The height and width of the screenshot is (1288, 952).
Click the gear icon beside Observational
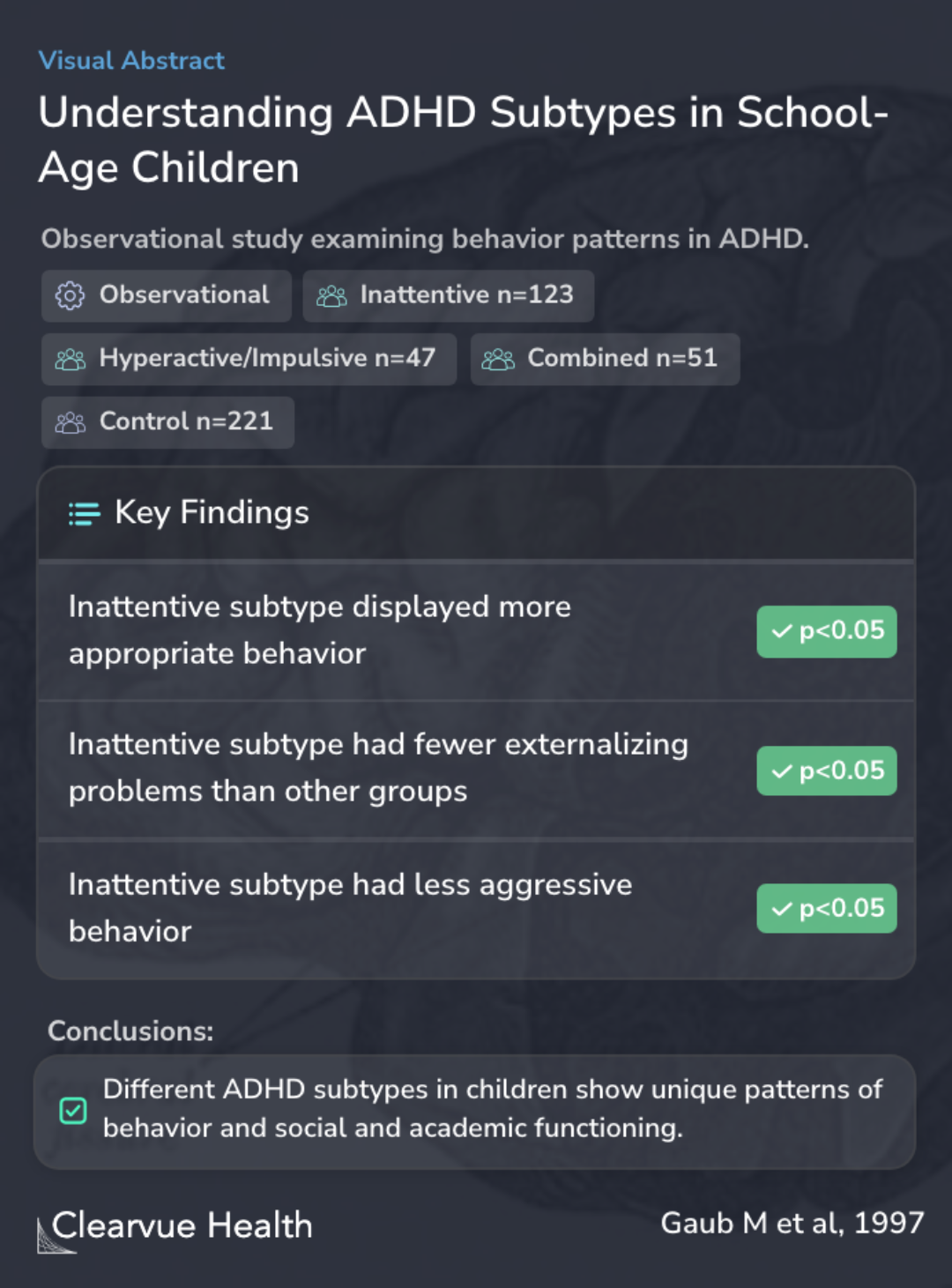tap(70, 295)
